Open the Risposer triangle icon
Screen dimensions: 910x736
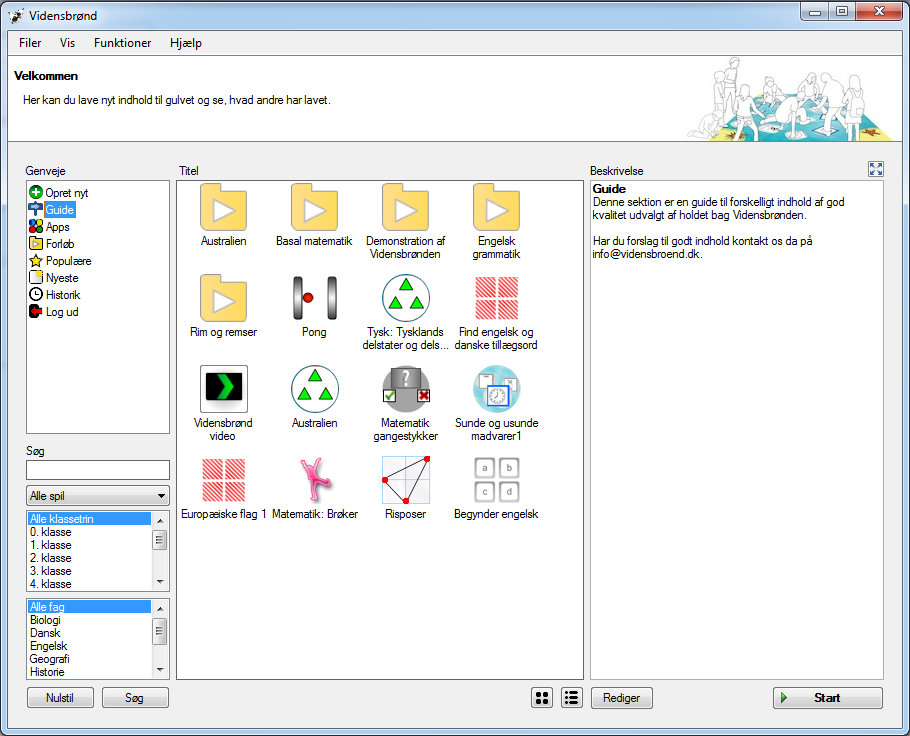(x=405, y=480)
